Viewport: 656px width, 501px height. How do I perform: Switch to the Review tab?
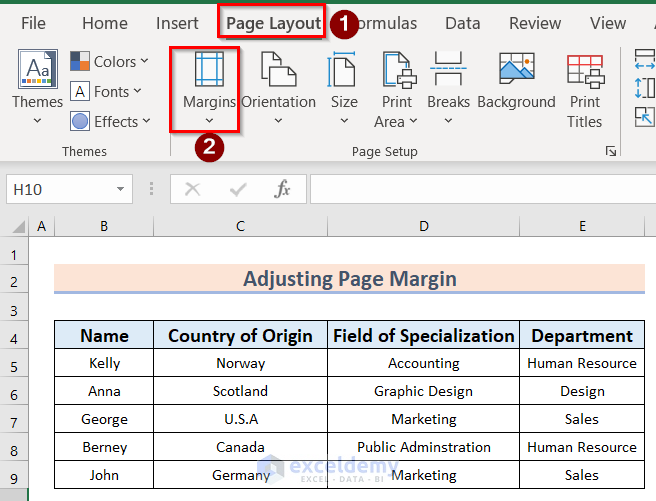535,23
